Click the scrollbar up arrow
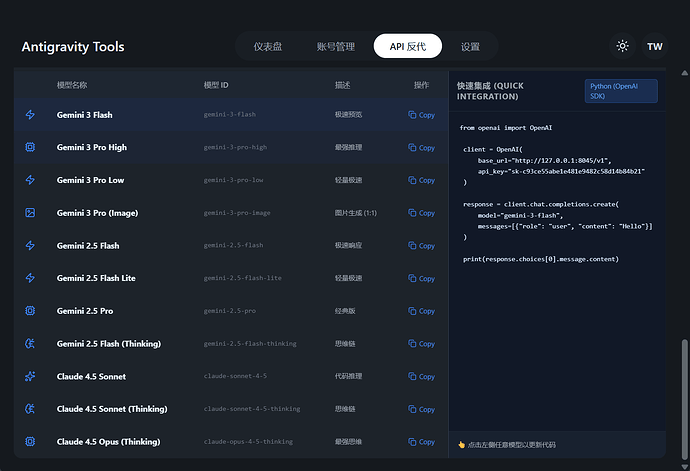690x471 pixels. (684, 73)
